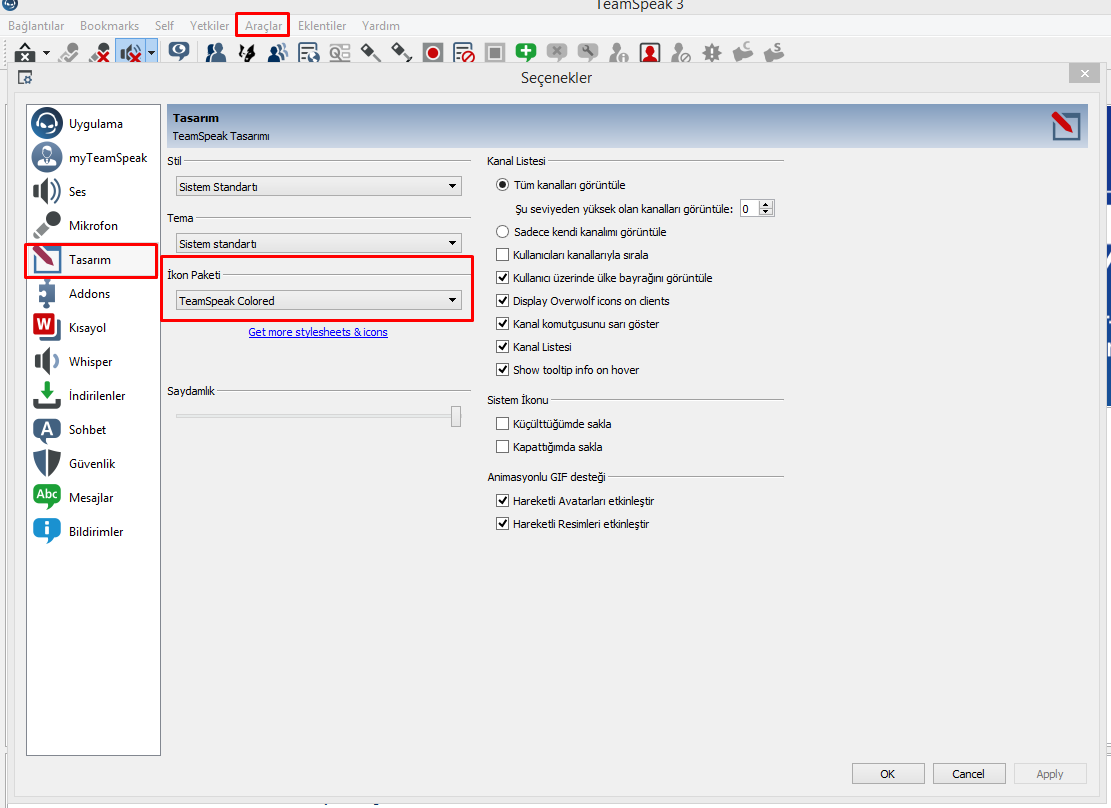Click the gear settings toolbar icon
Image resolution: width=1111 pixels, height=808 pixels.
tap(712, 52)
